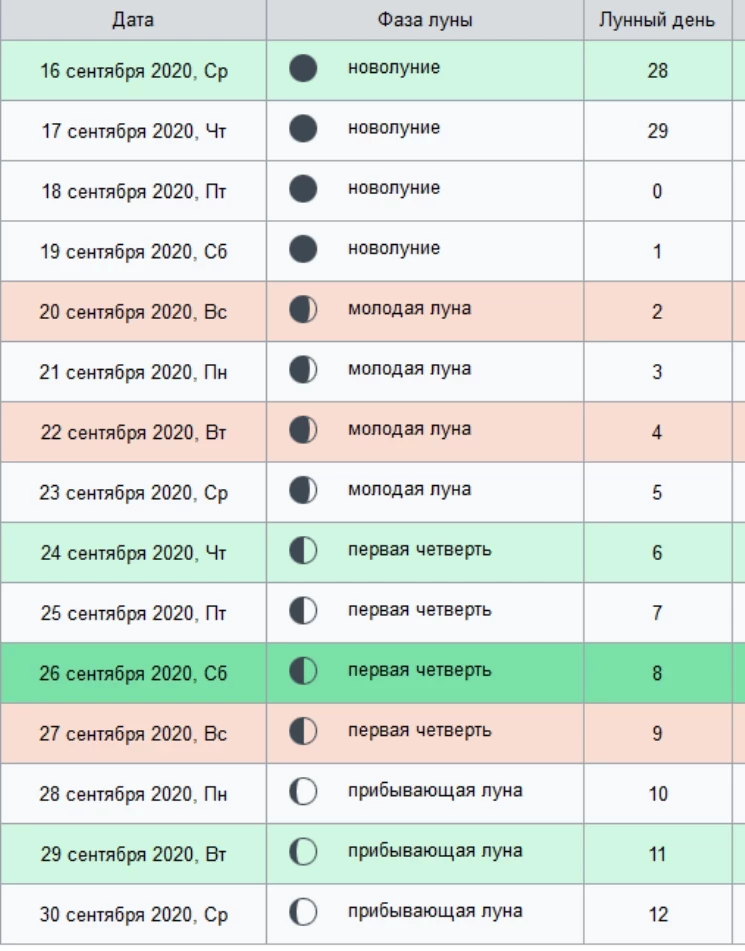The width and height of the screenshot is (745, 951).
Task: Click moon icon in 30 сентября row
Action: point(303,912)
